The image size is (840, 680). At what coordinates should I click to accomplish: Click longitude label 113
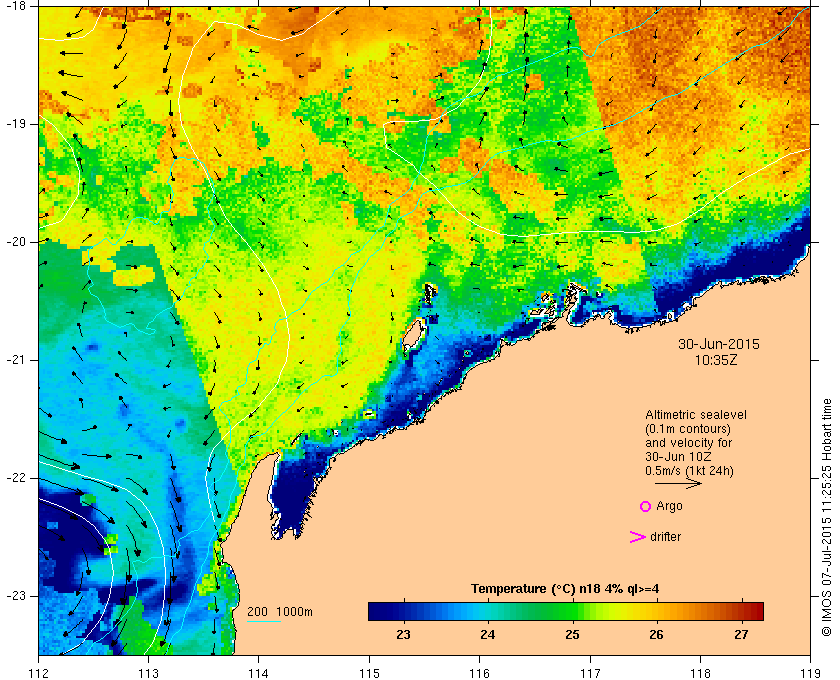(148, 672)
